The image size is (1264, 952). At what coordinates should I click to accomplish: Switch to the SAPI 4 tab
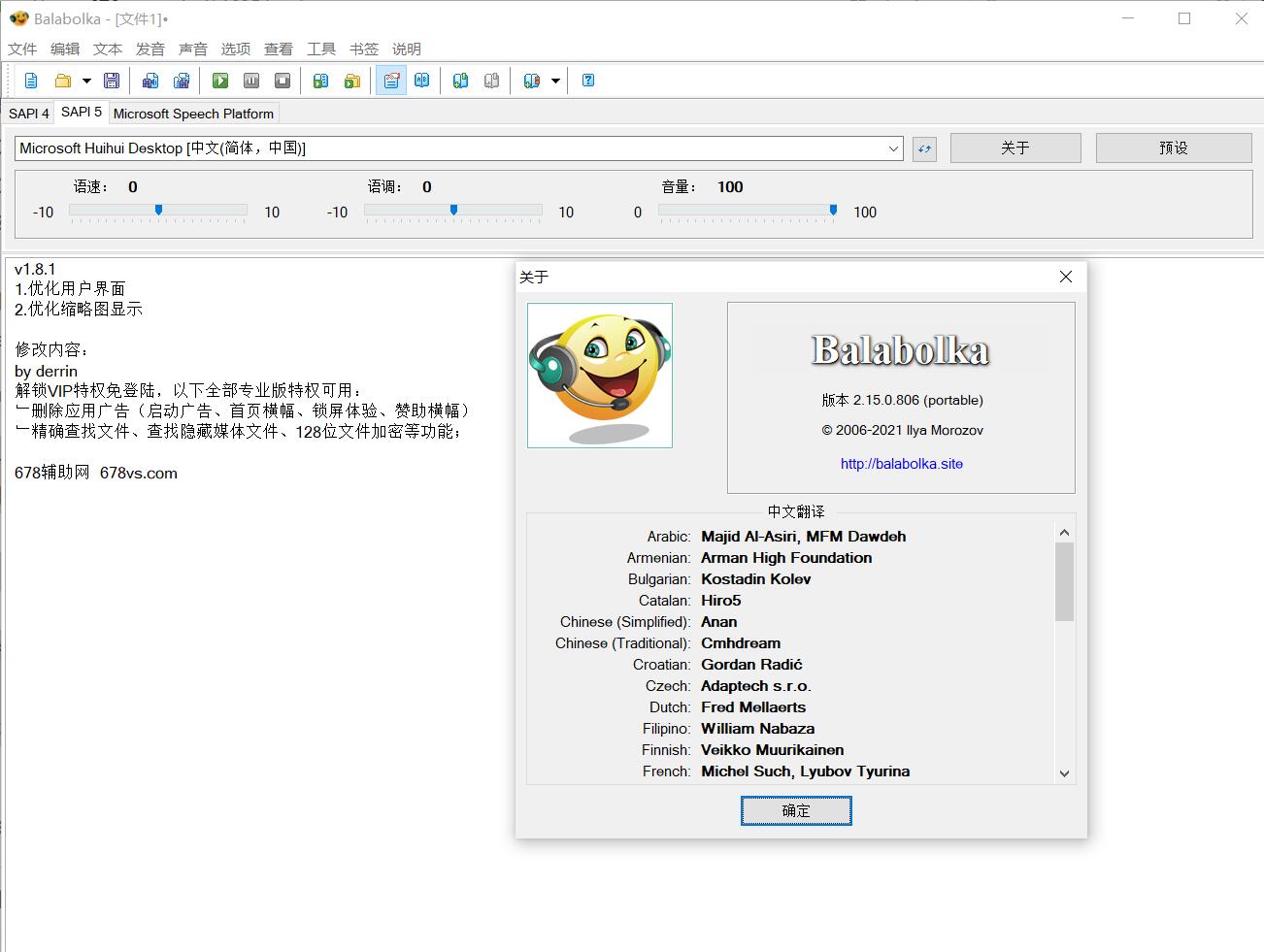tap(28, 113)
